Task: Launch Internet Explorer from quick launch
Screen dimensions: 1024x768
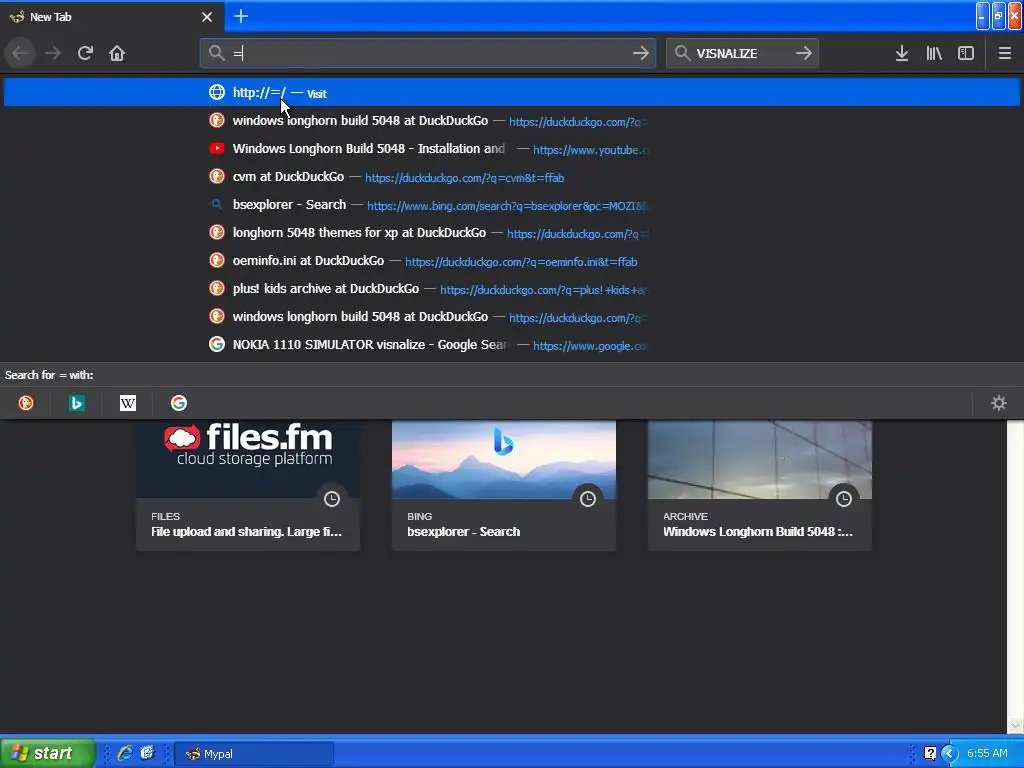Action: click(125, 753)
